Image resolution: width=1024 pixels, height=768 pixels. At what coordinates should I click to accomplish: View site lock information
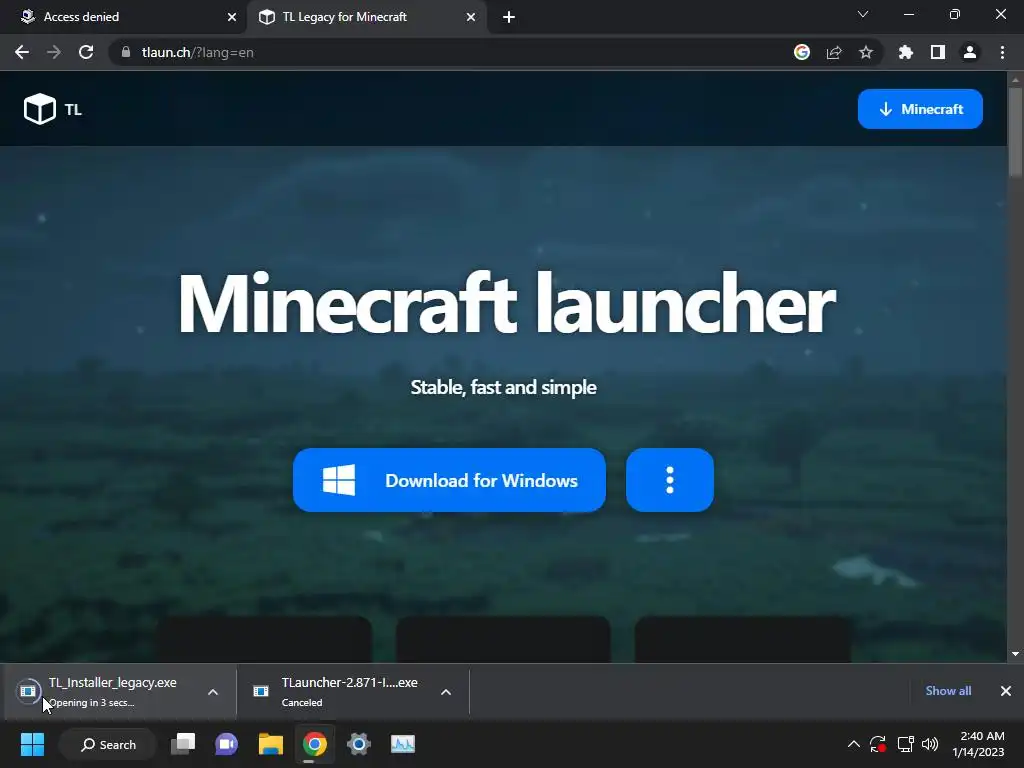[x=126, y=52]
